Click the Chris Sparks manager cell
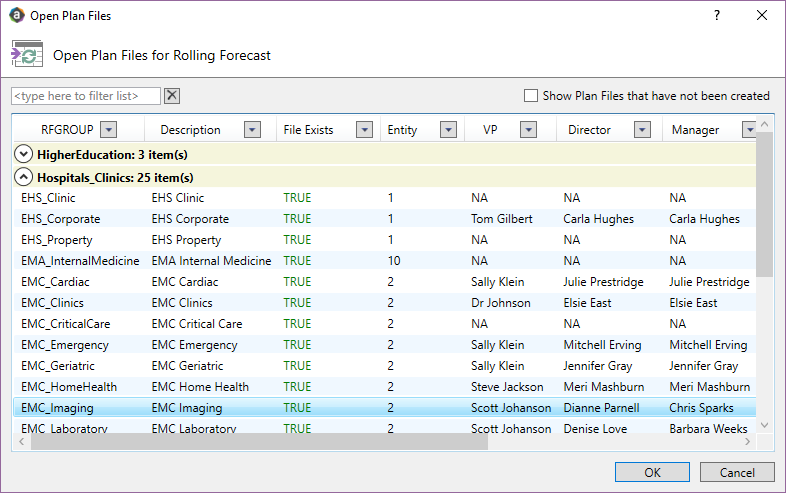 coord(701,408)
